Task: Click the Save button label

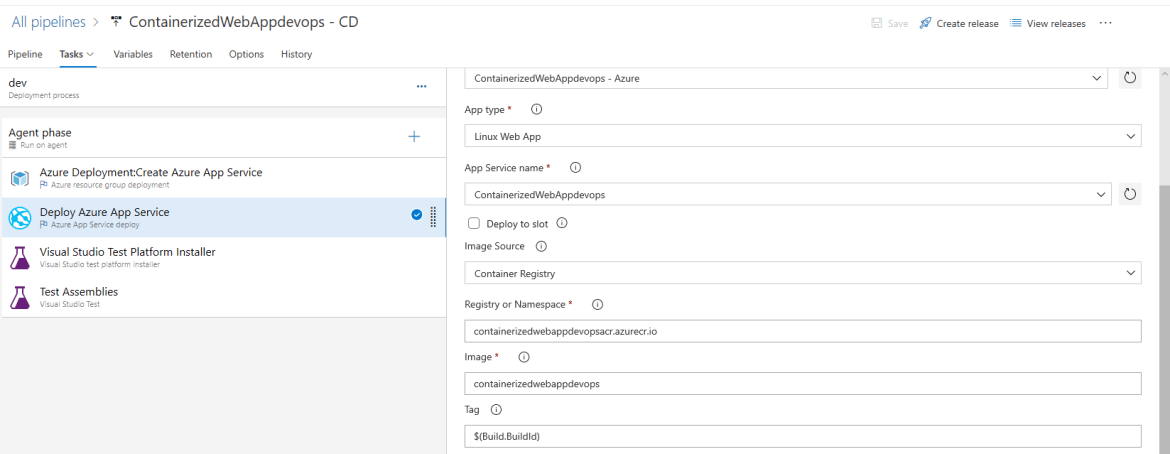Action: pos(898,24)
